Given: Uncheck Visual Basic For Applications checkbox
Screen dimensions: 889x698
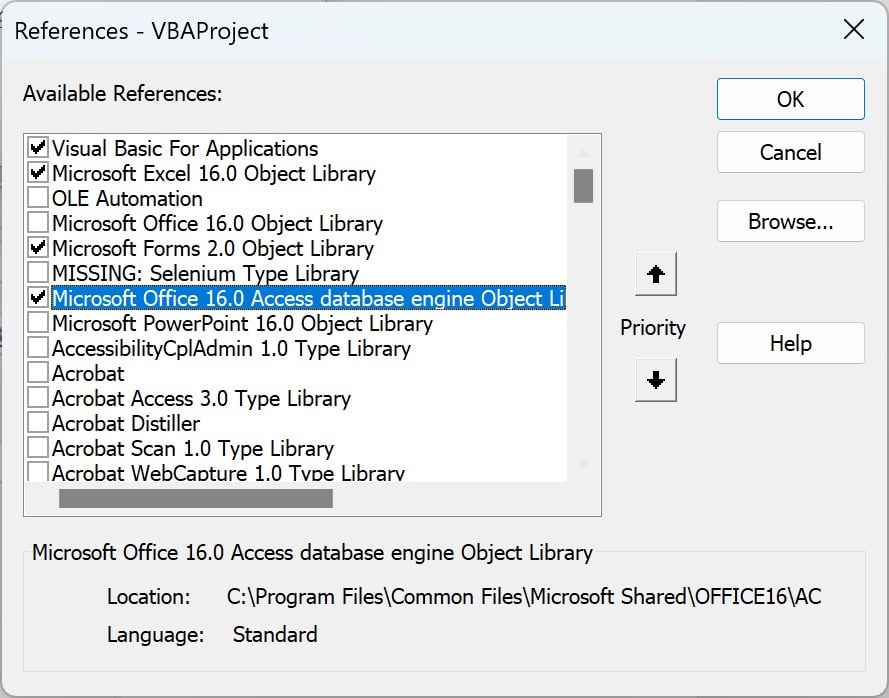Looking at the screenshot, I should tap(38, 148).
